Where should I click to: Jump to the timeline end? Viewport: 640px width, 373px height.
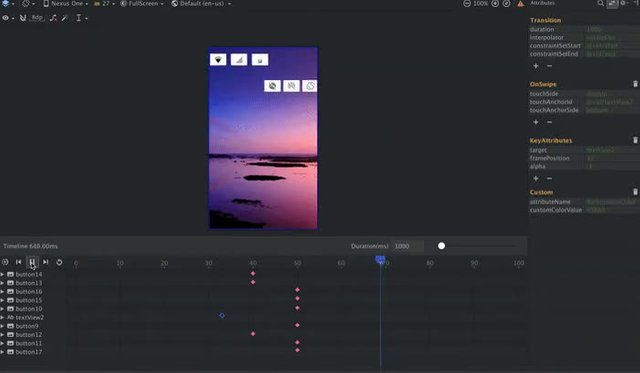pyautogui.click(x=46, y=262)
